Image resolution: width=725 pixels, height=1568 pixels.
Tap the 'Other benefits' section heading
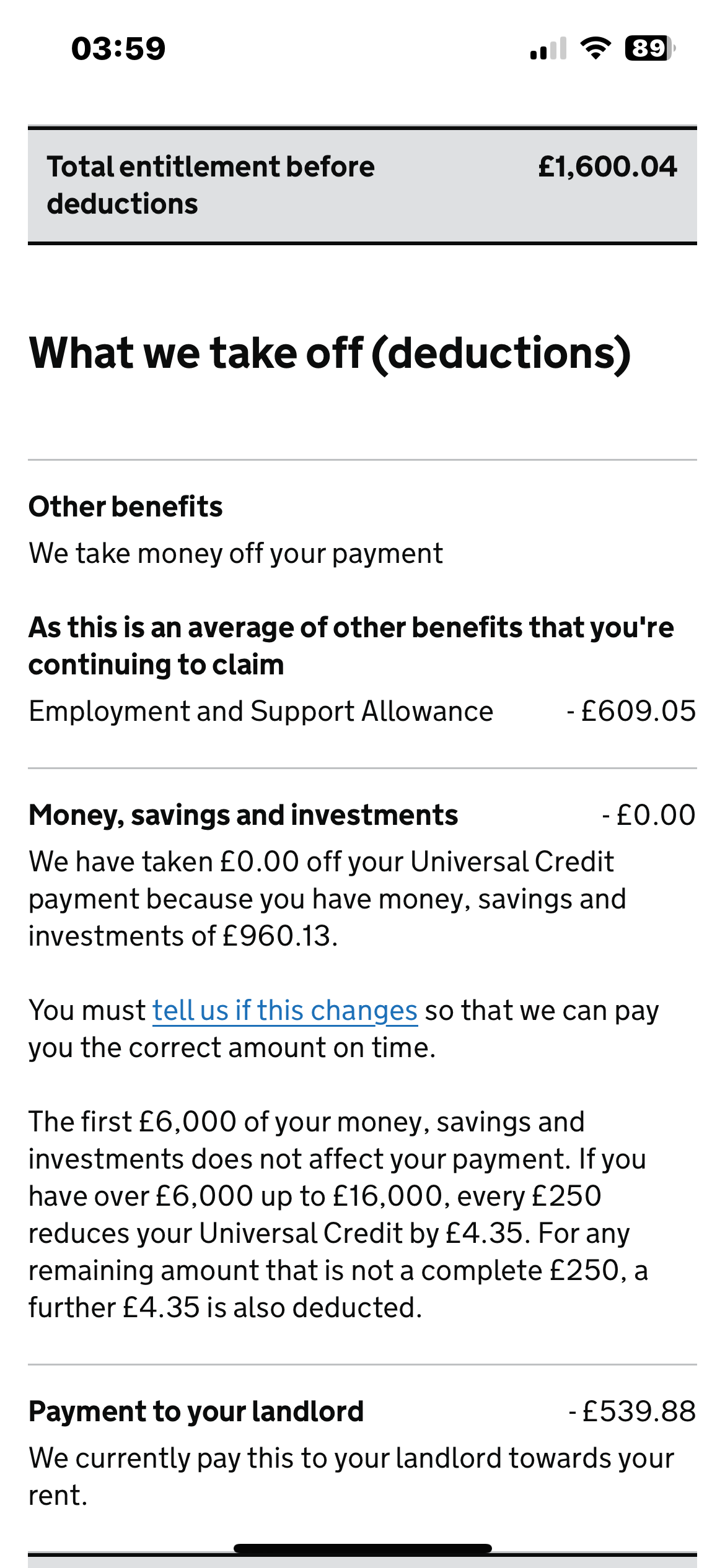click(x=125, y=507)
